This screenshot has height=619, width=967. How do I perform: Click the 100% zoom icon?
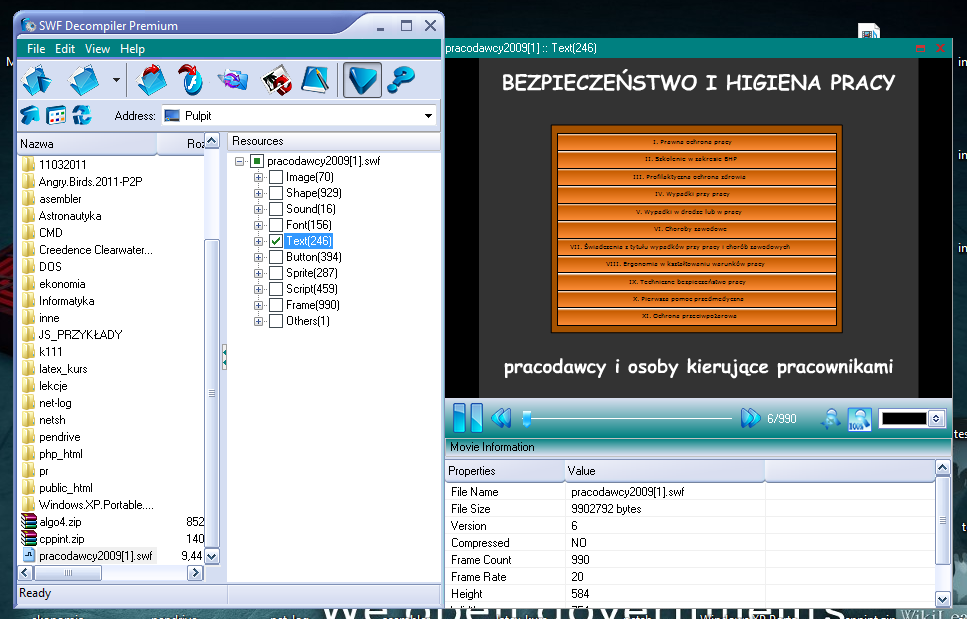(x=859, y=419)
